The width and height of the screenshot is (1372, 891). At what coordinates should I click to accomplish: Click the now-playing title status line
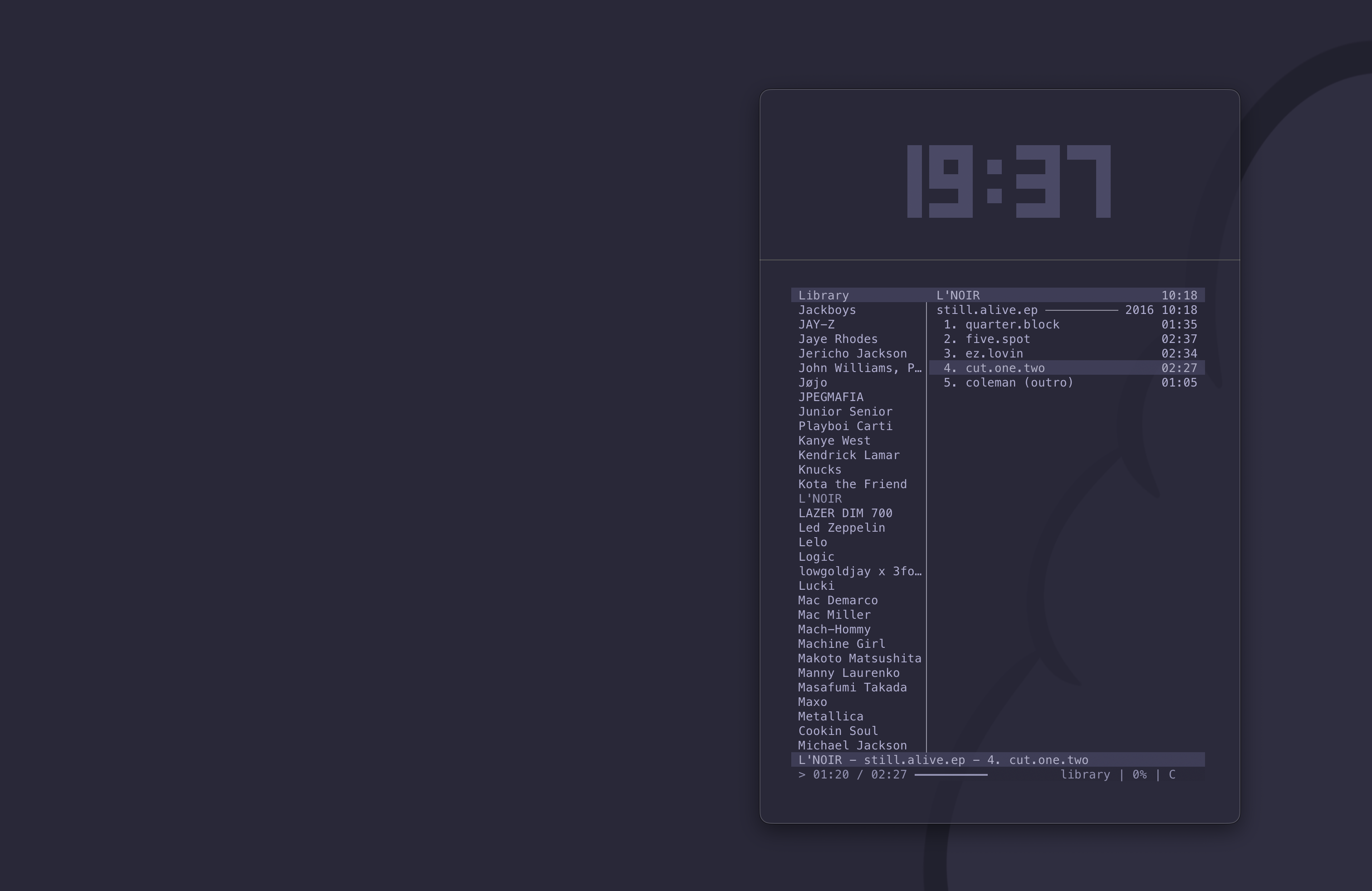(998, 760)
